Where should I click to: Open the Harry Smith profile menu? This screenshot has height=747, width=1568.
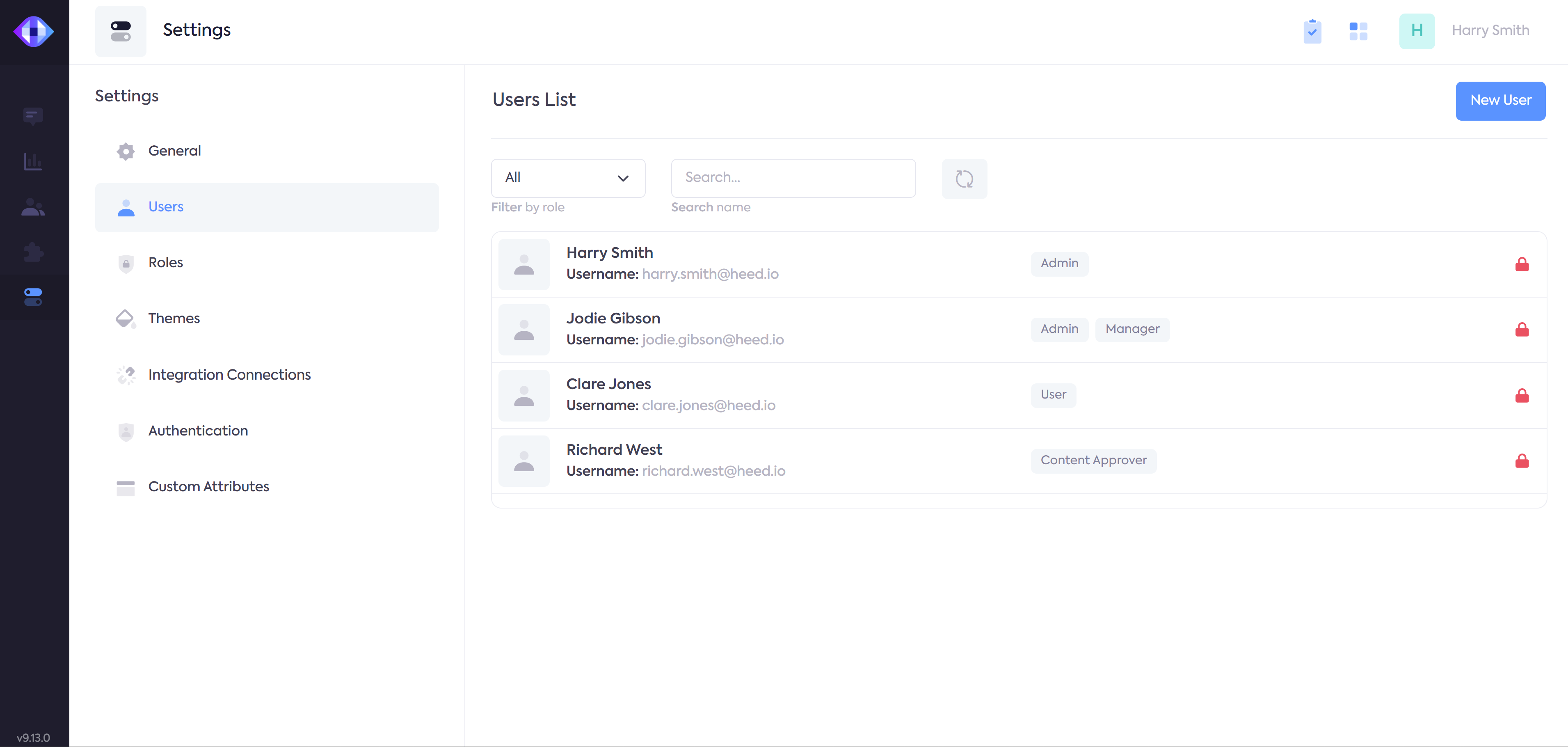1490,30
